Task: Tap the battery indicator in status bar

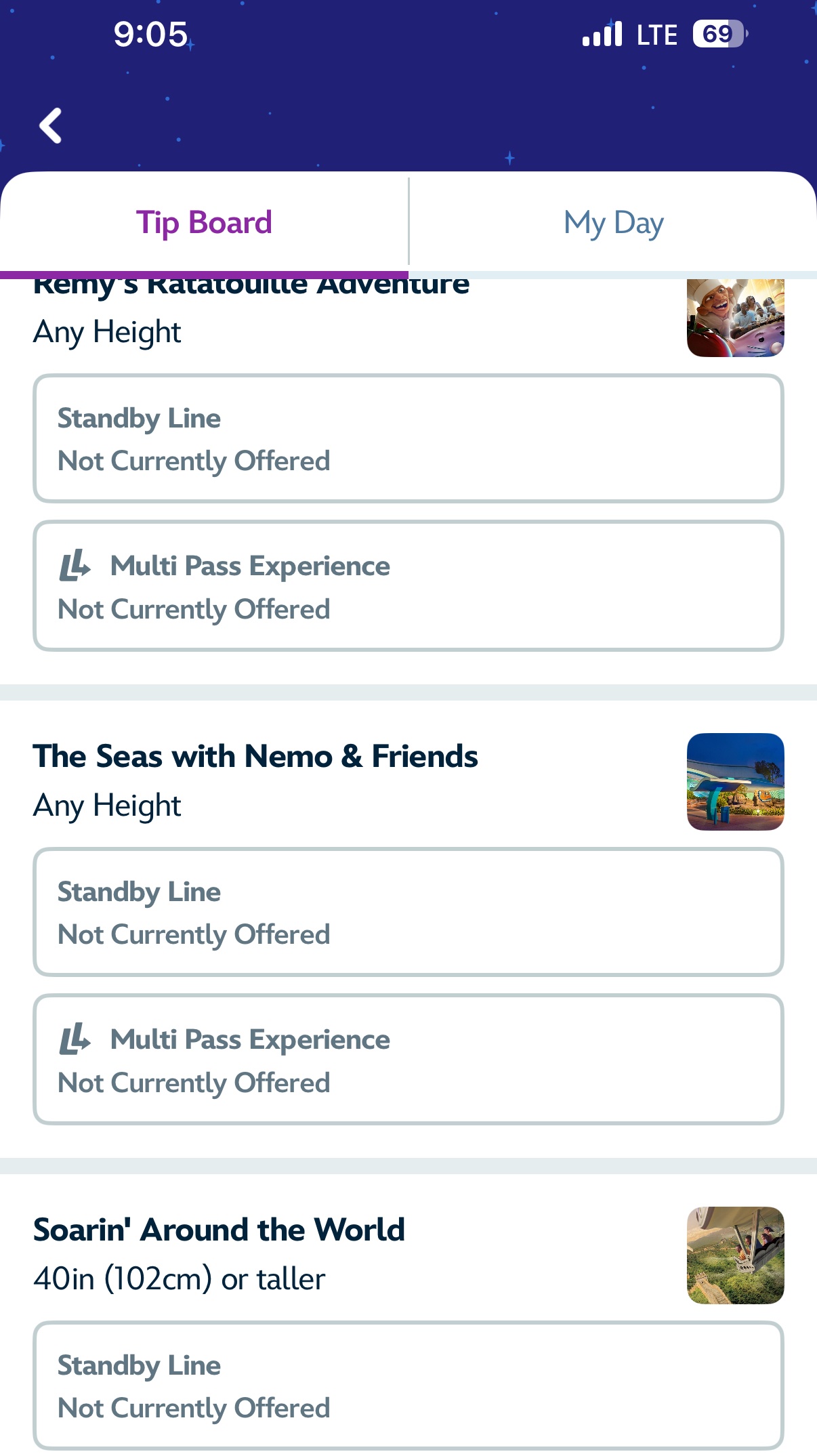Action: (719, 34)
